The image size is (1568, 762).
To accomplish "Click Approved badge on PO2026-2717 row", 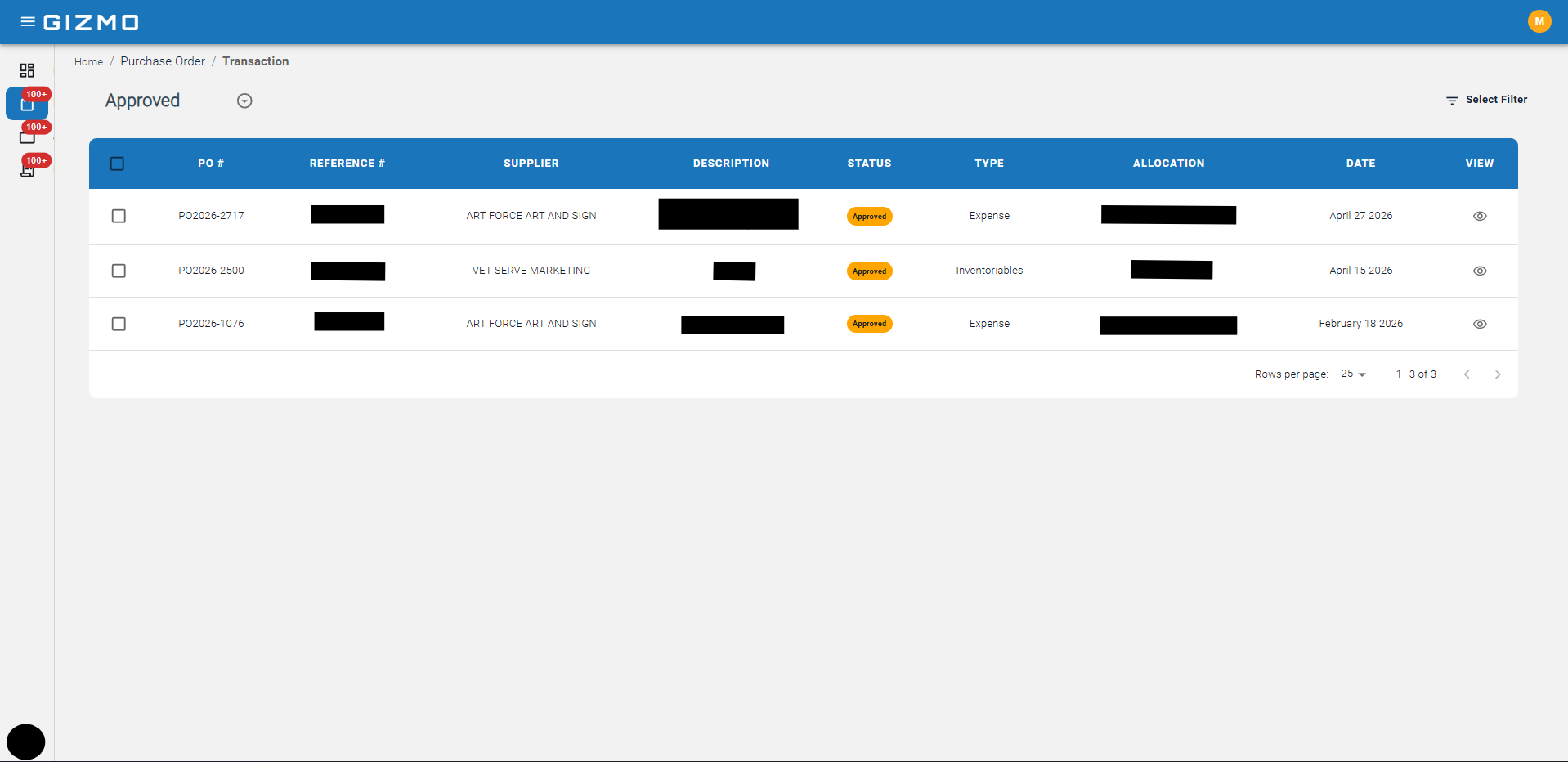I will [869, 217].
